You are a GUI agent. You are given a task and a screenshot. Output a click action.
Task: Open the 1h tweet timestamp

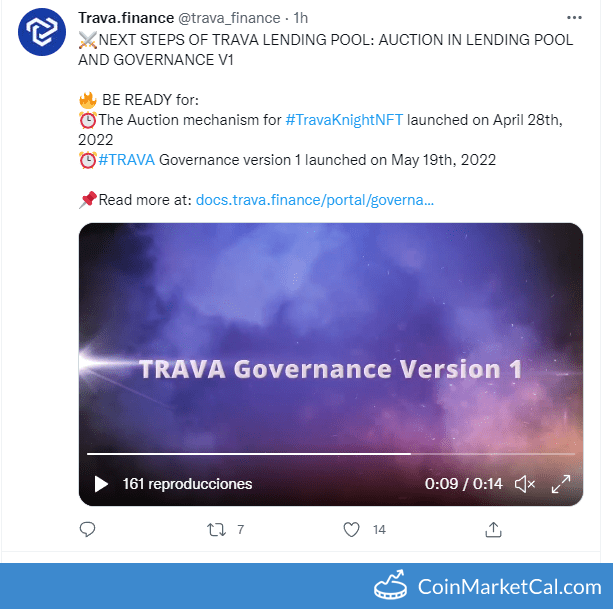pyautogui.click(x=301, y=18)
